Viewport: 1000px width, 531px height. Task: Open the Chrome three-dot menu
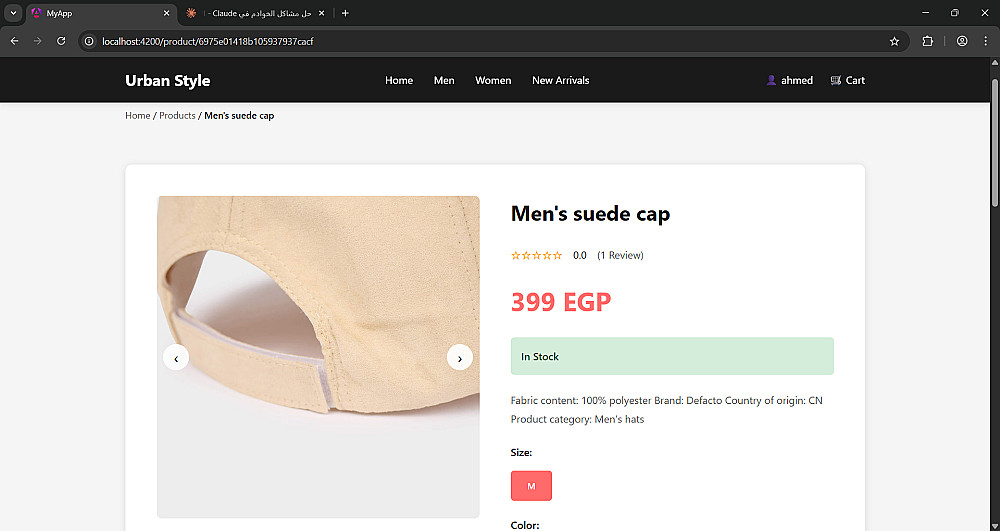(984, 41)
